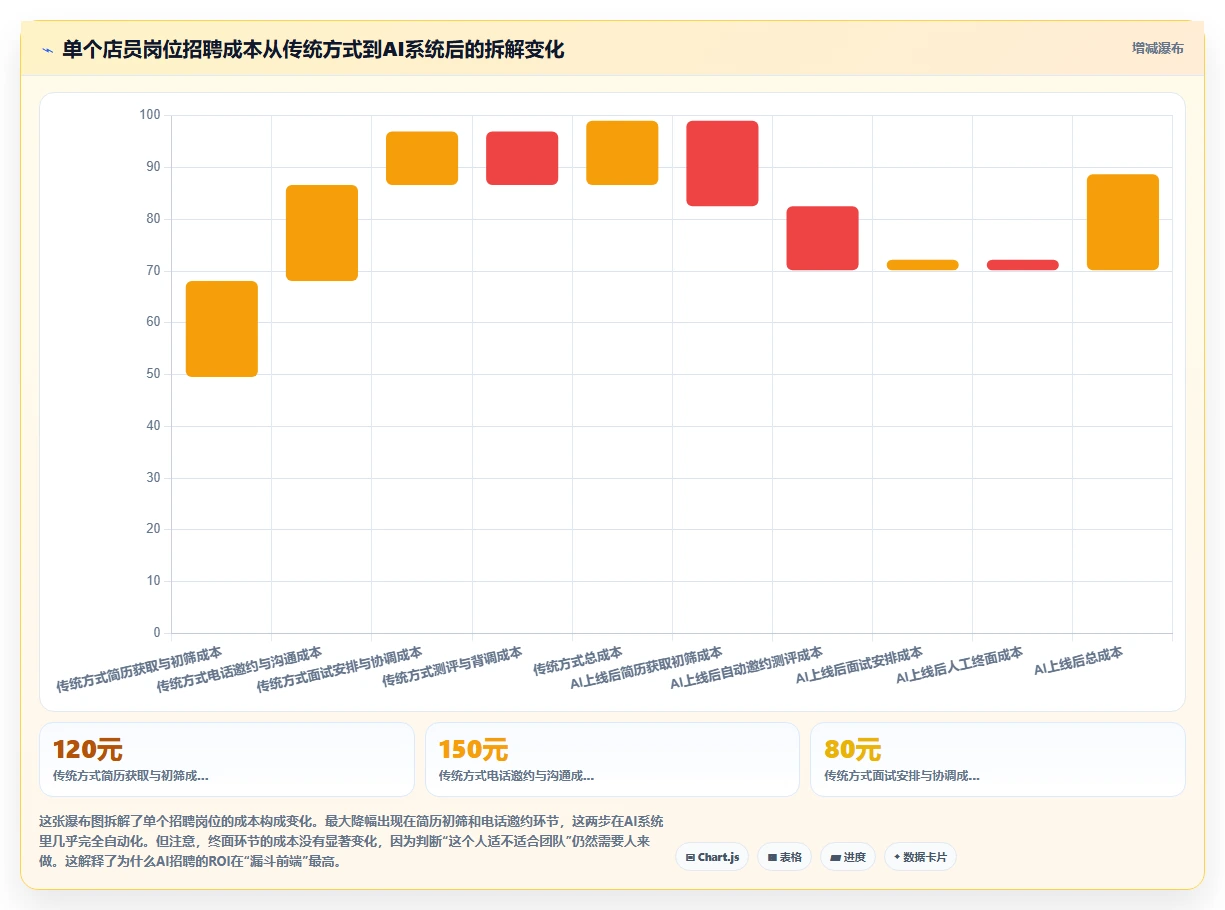Click the 传统方式面试安排与协调成本 orange bar
Image resolution: width=1225 pixels, height=910 pixels.
422,158
